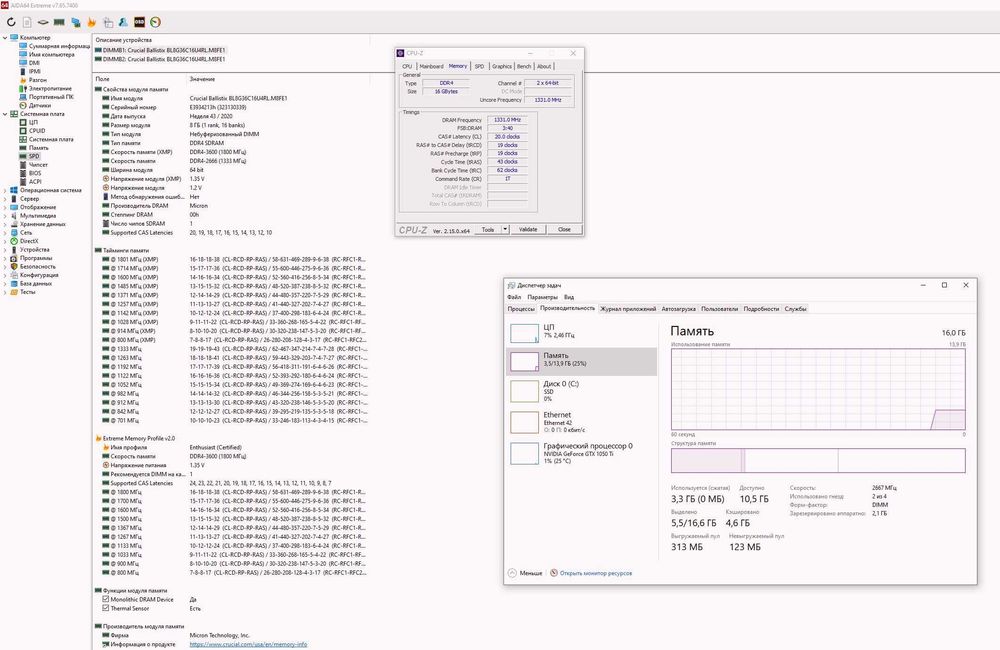Collapse the Компьютер tree node
Screen dimensions: 1000x650
tap(5, 38)
